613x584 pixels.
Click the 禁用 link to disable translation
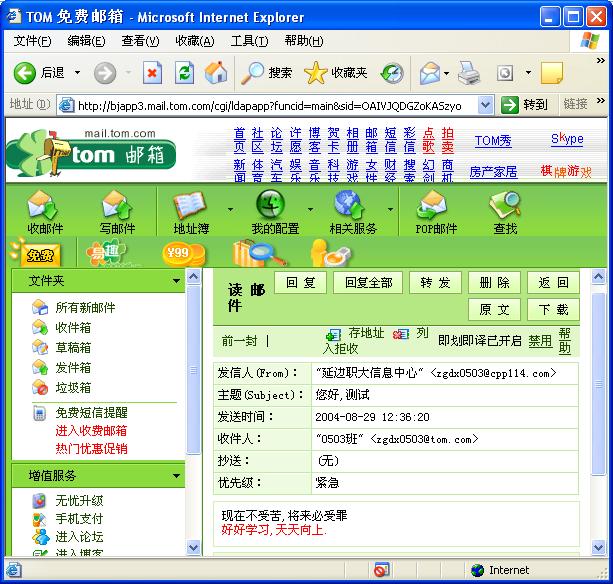[540, 340]
